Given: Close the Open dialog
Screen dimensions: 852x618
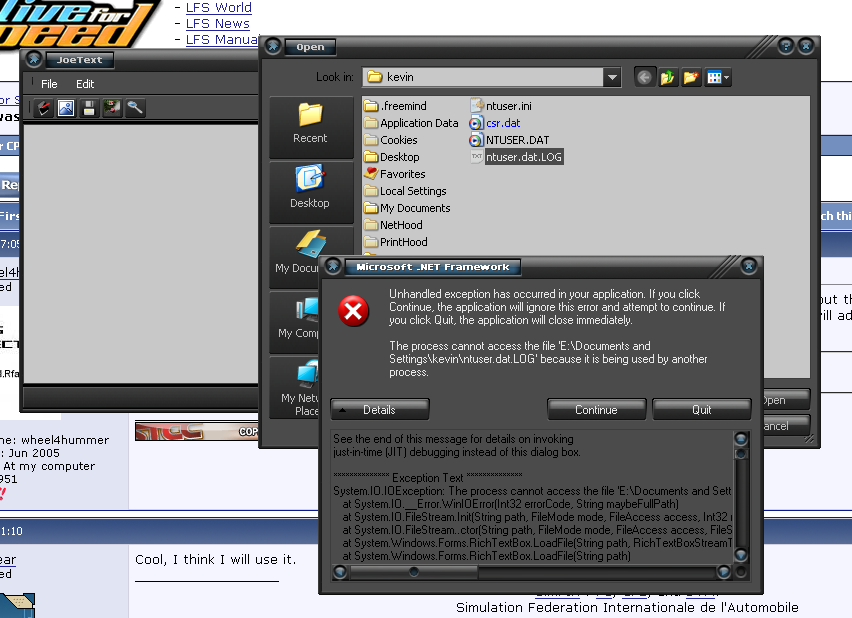Looking at the screenshot, I should point(806,46).
